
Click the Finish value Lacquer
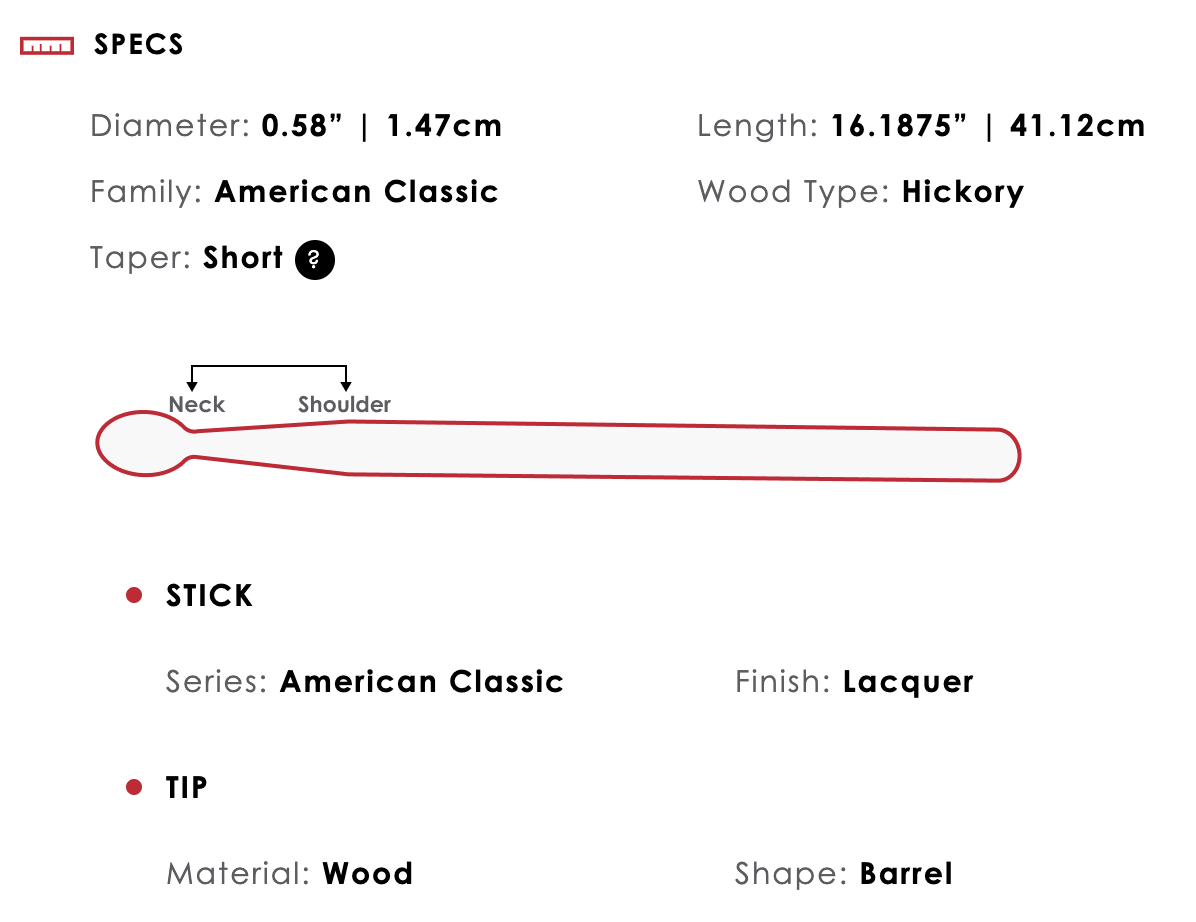pos(908,682)
